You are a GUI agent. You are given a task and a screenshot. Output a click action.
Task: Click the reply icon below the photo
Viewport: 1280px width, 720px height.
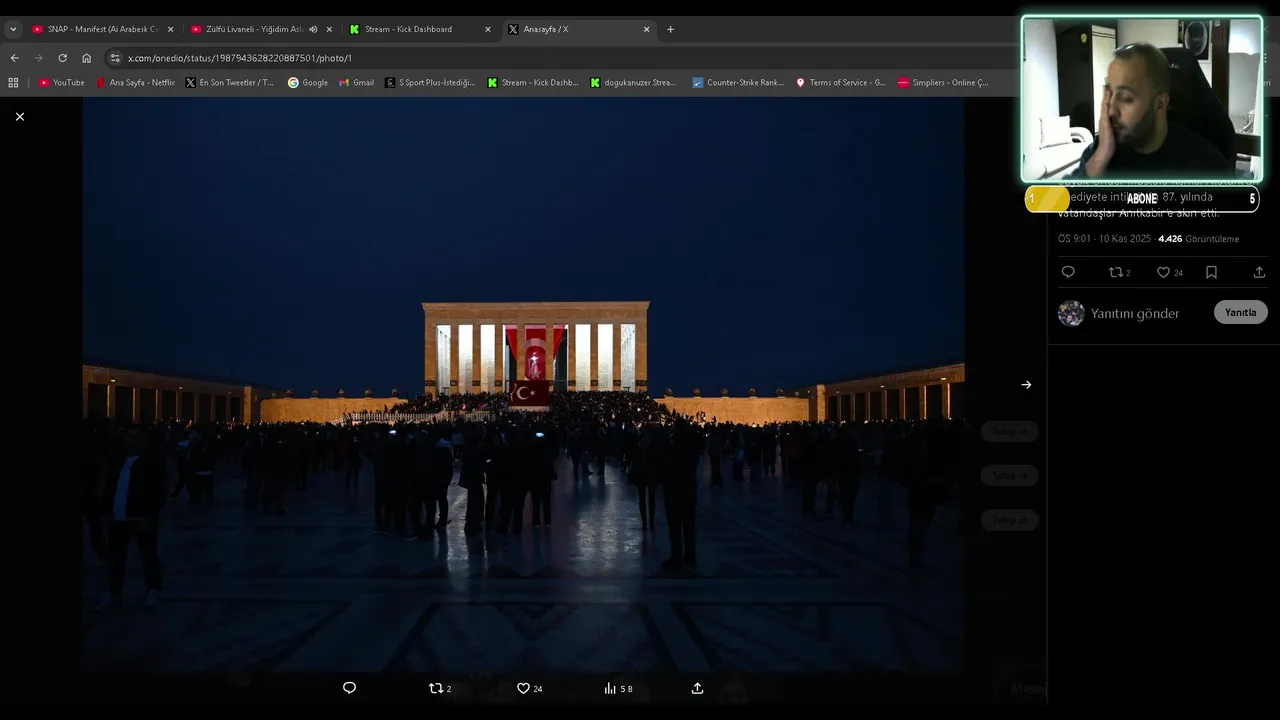(x=349, y=688)
